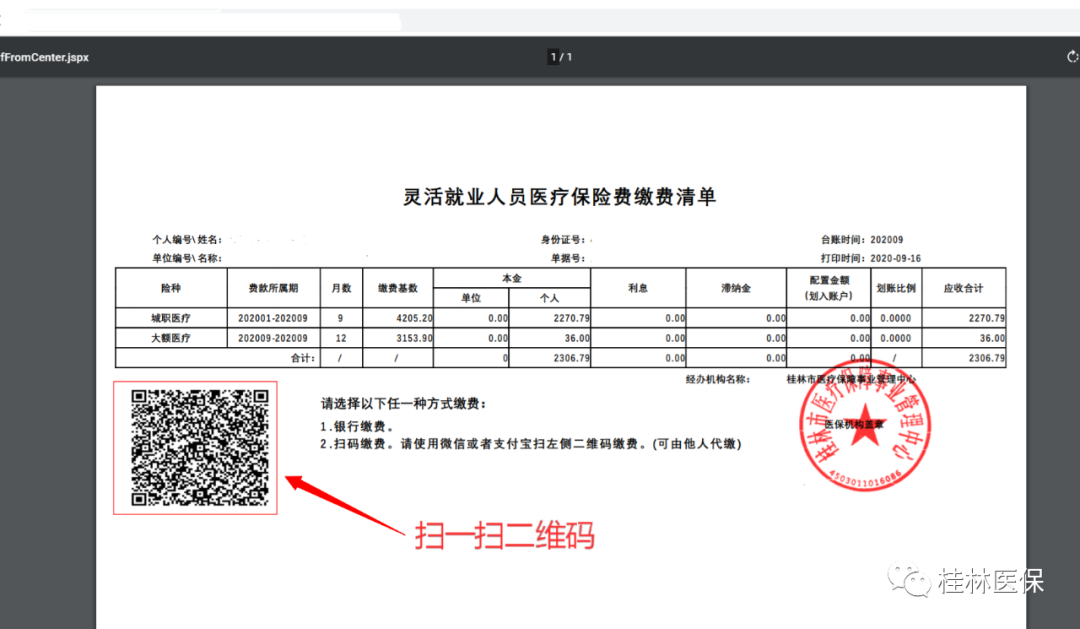The height and width of the screenshot is (629, 1080).
Task: Click the 单位编号\名称 label
Action: (187, 258)
